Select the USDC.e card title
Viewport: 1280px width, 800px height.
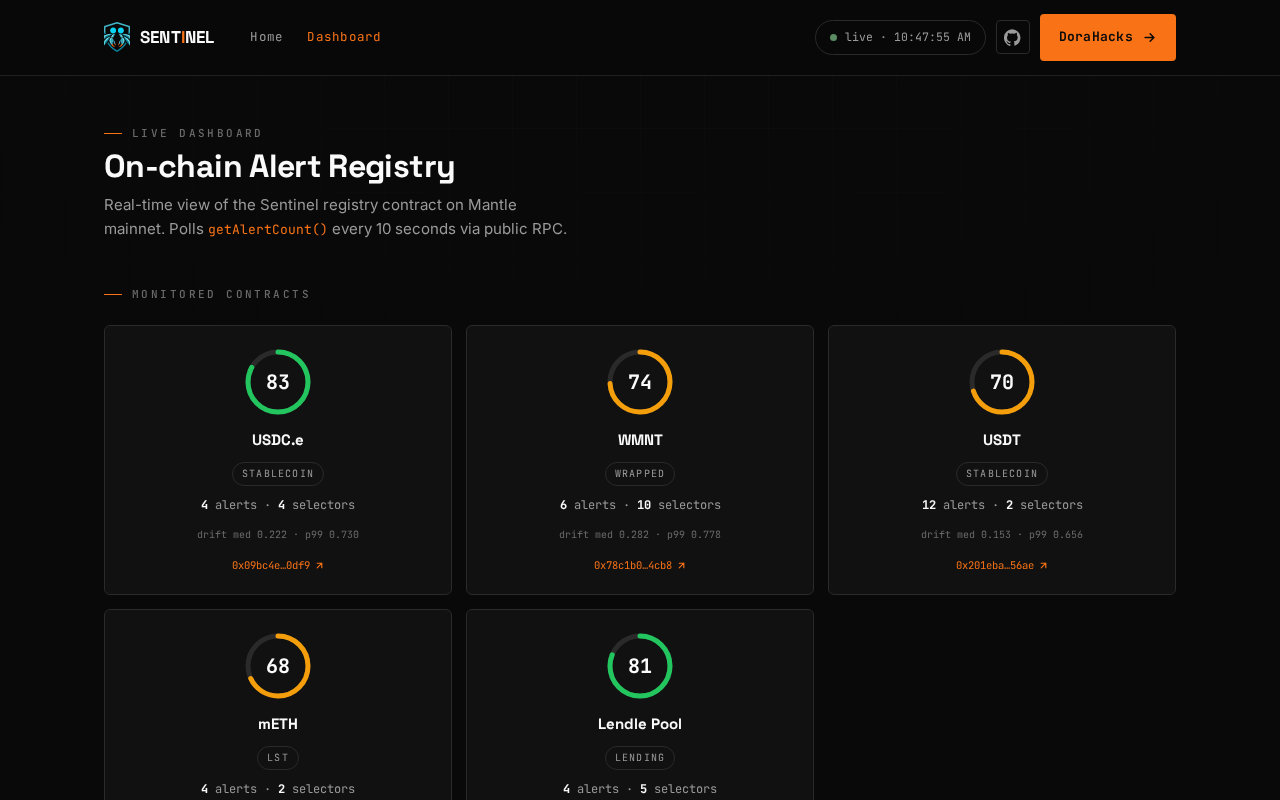pyautogui.click(x=278, y=440)
